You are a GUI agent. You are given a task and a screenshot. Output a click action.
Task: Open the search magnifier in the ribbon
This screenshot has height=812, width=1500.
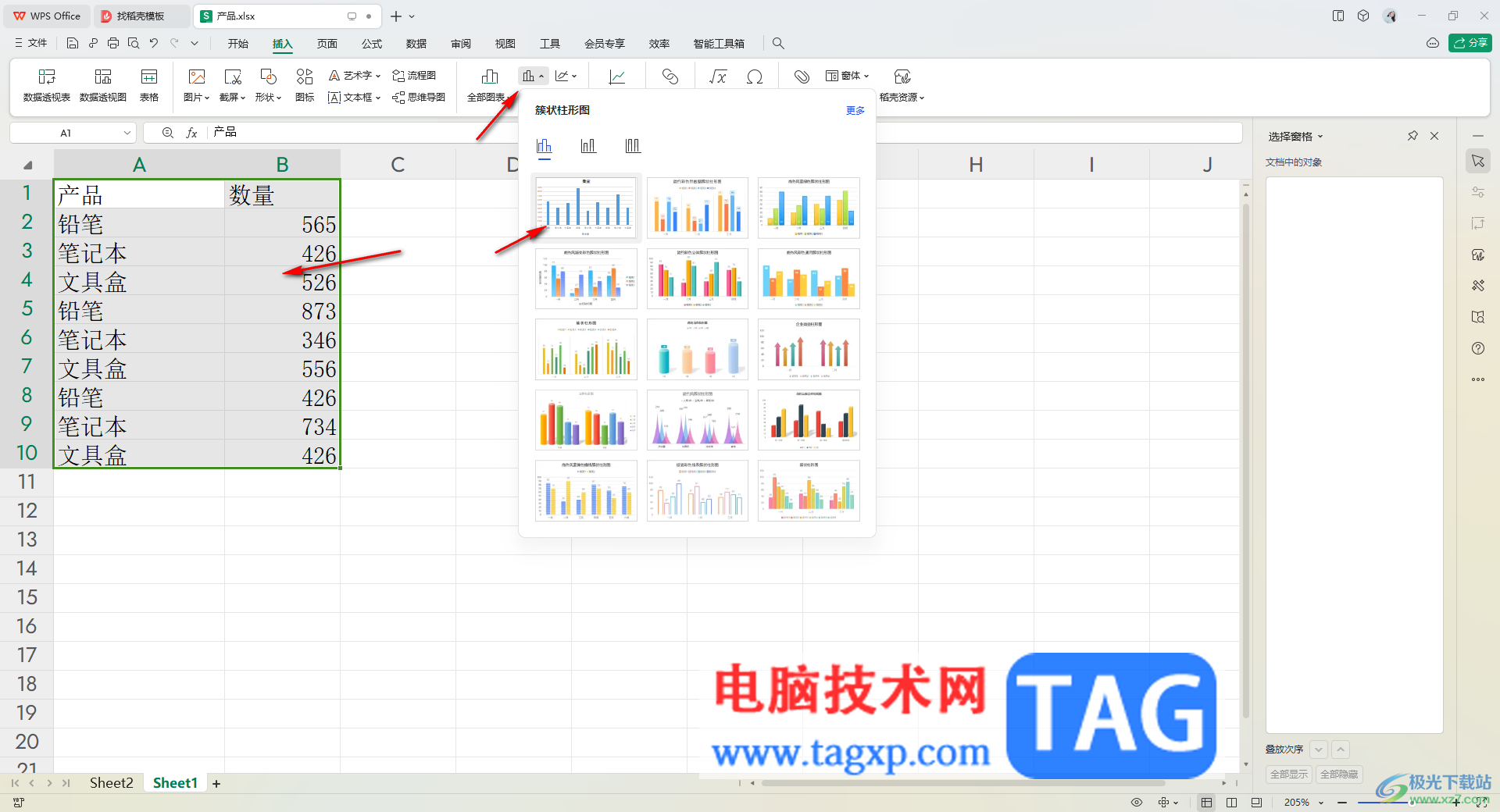coord(778,44)
